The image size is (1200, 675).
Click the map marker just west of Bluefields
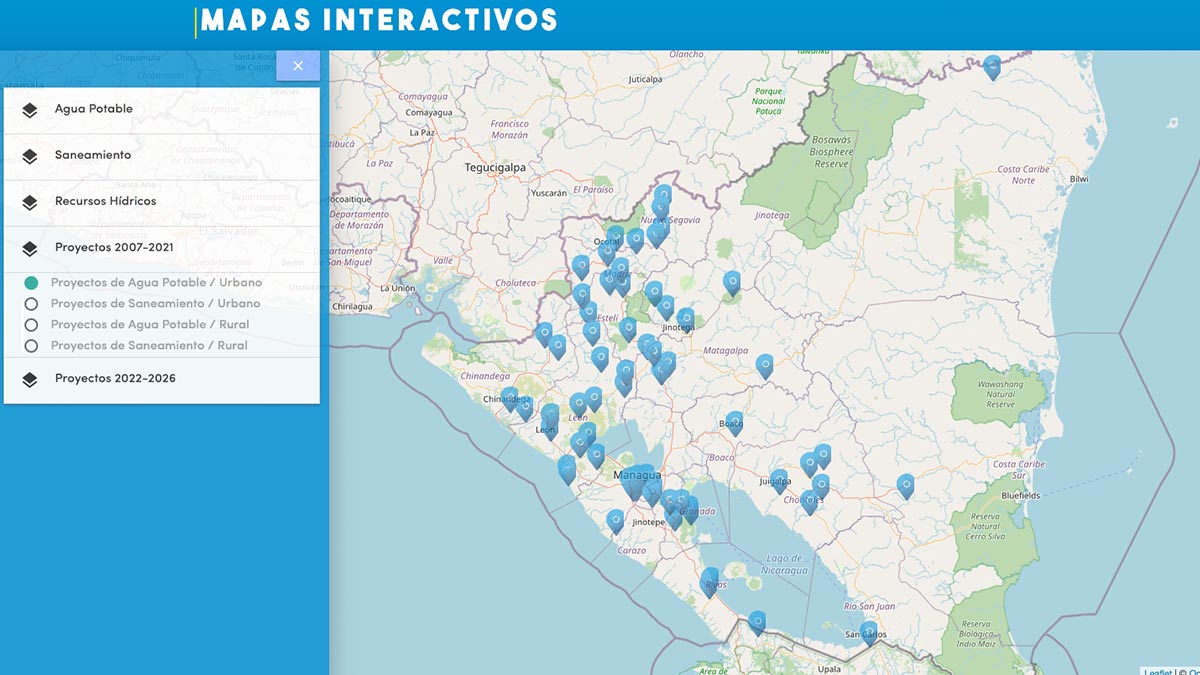(906, 486)
